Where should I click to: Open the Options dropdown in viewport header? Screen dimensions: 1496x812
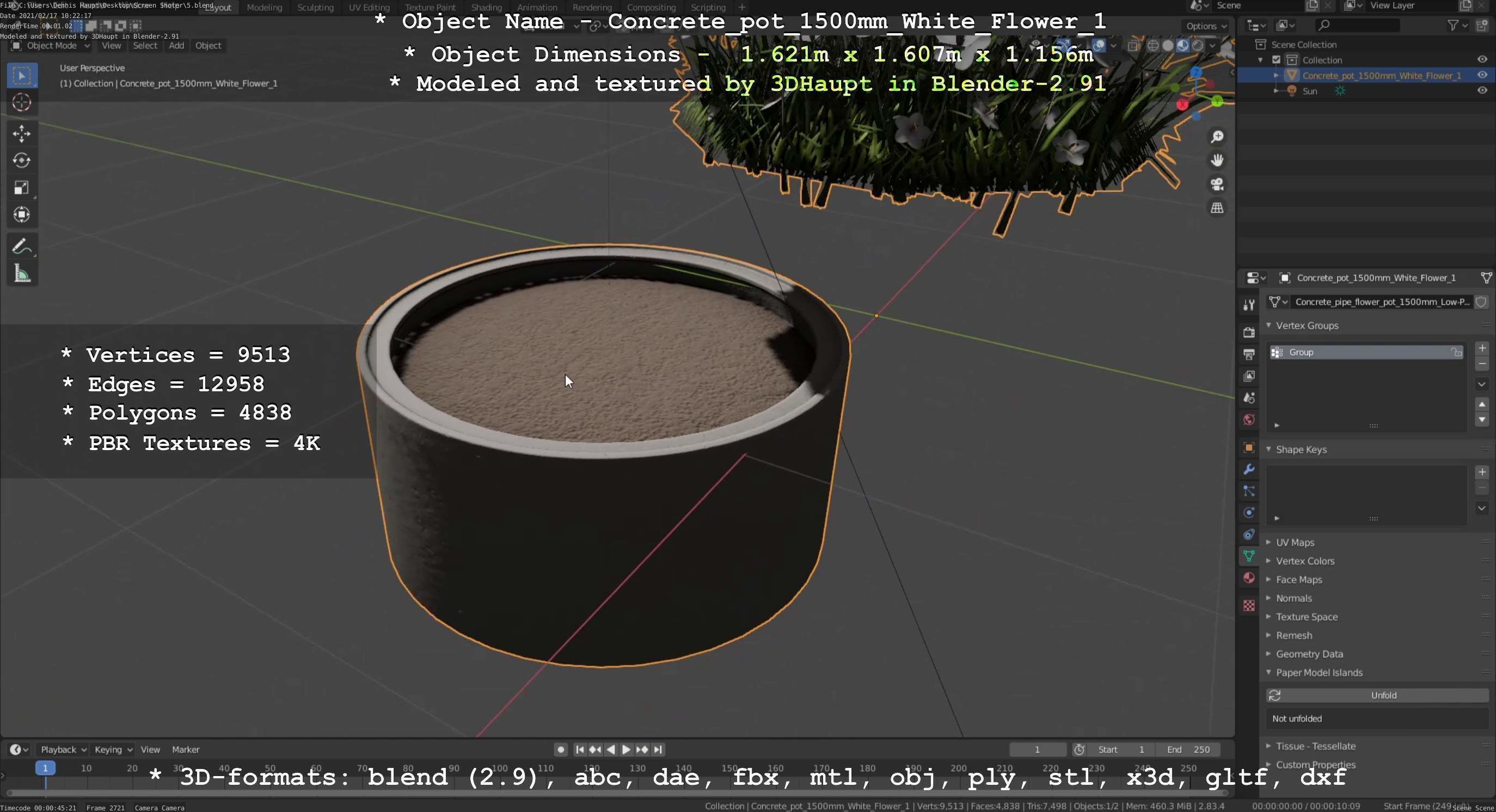coord(1206,26)
